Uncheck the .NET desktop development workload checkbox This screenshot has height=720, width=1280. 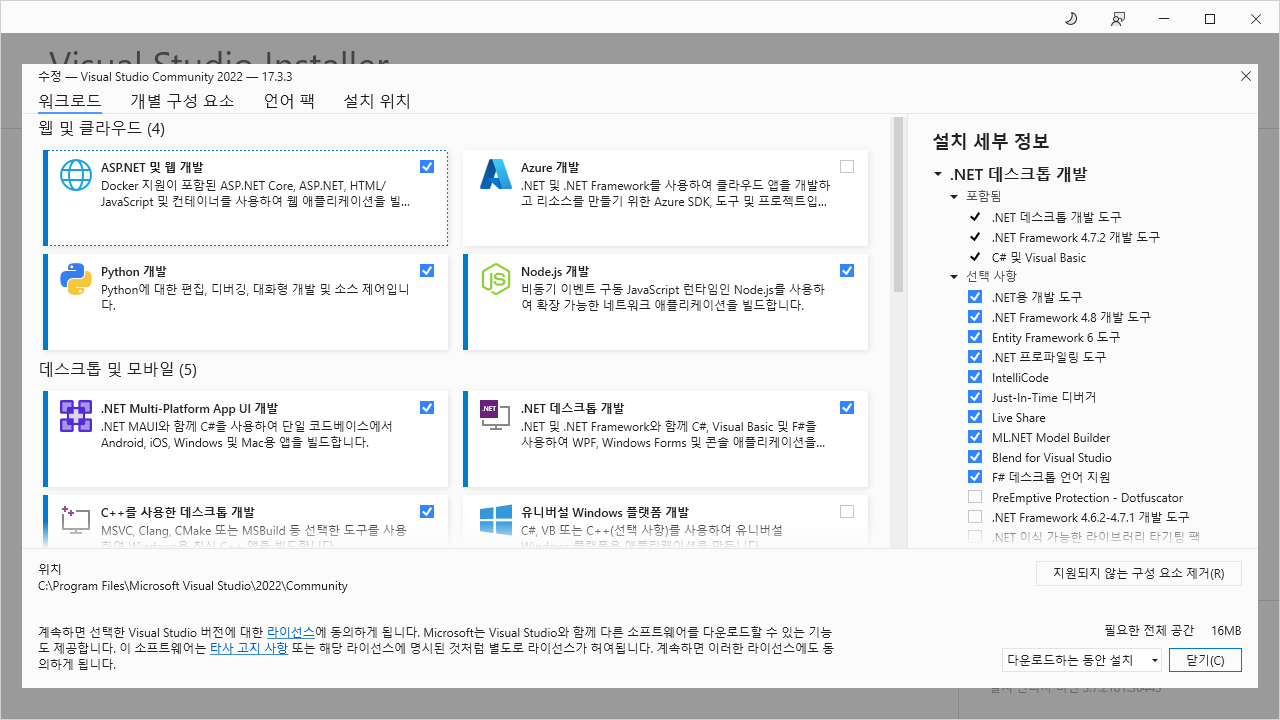[x=847, y=408]
